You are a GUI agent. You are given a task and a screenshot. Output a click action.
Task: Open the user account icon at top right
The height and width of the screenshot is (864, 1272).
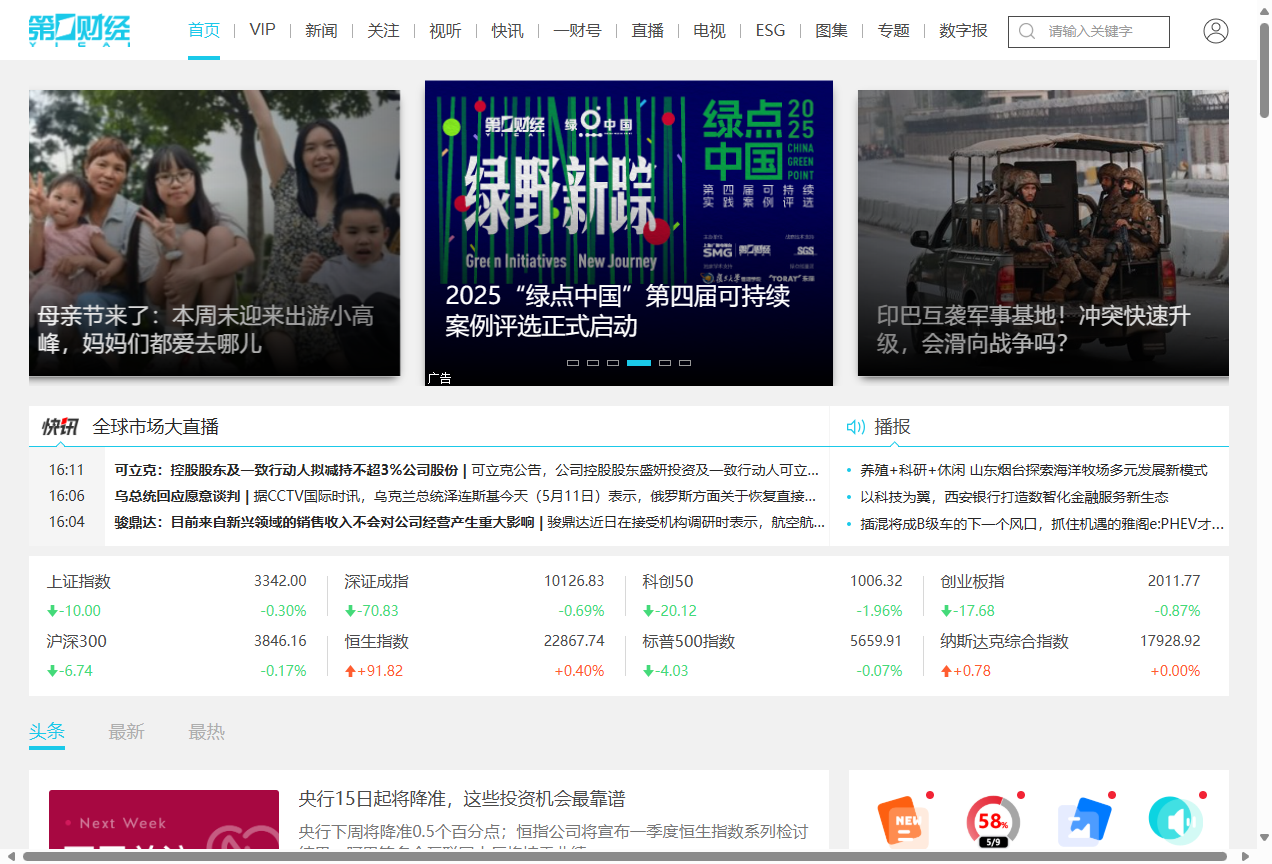point(1215,30)
